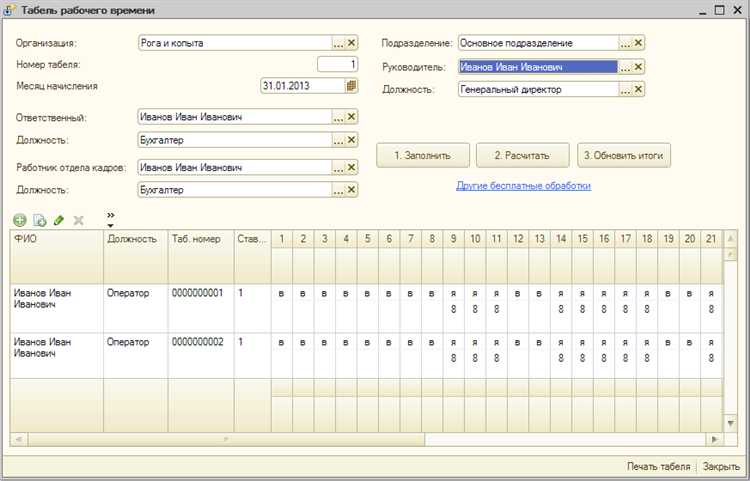Expand the table toolbar overflow chevron

tap(110, 217)
